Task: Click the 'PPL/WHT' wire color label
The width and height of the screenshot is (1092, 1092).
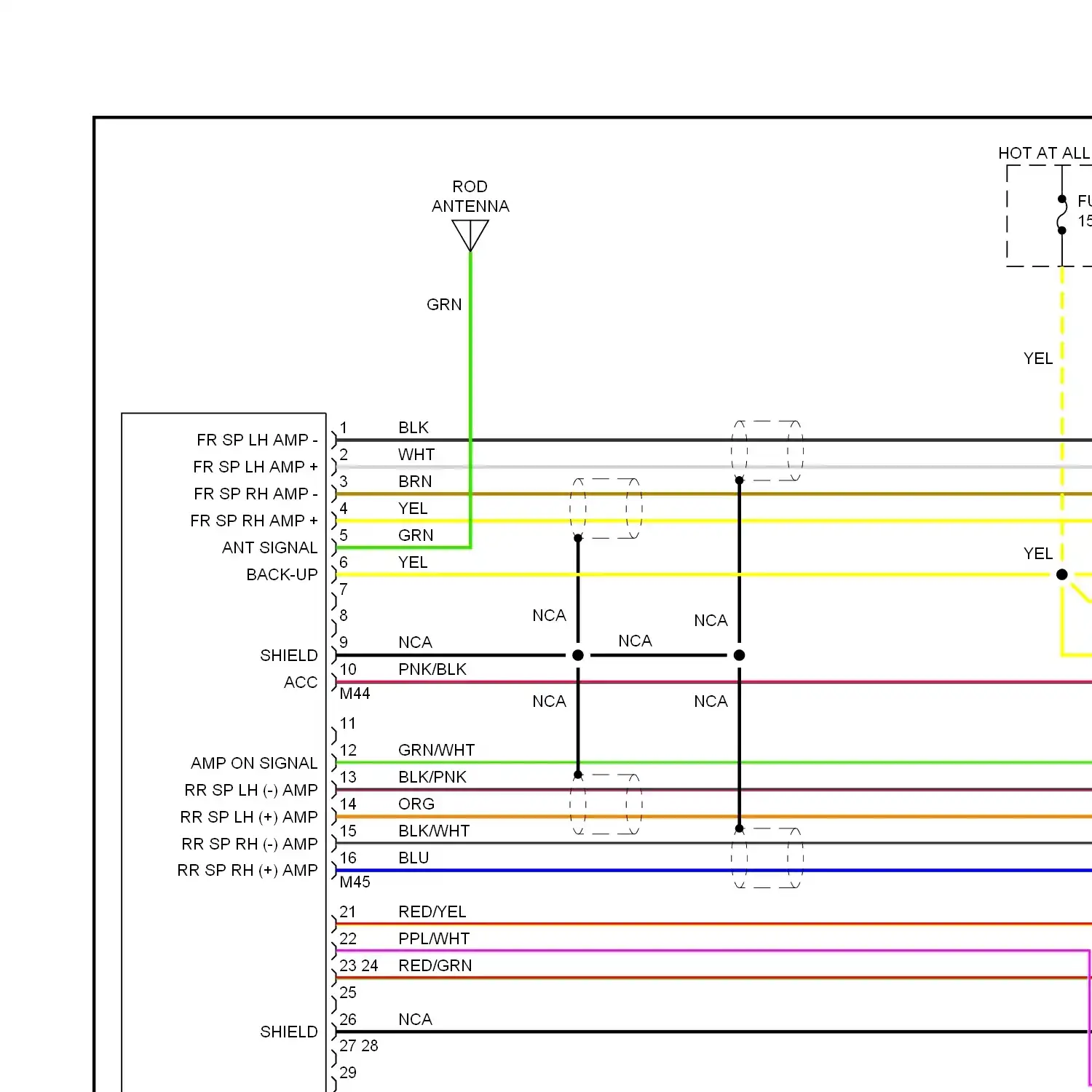Action: [x=434, y=938]
